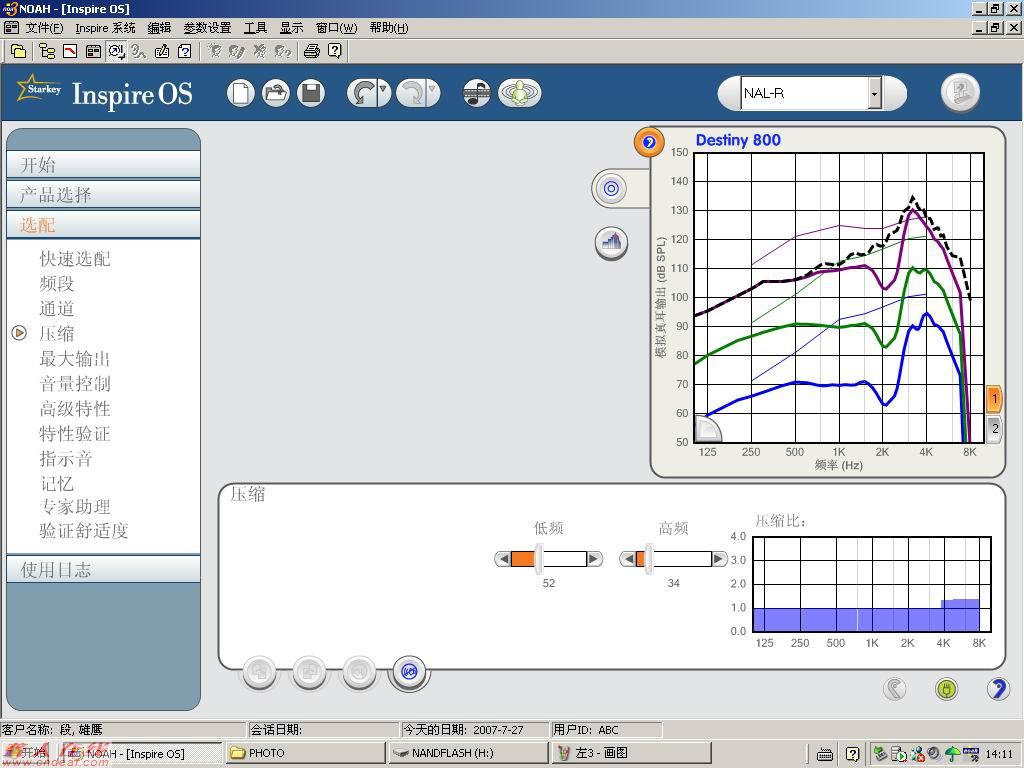Open the red audiogram curve toolbar icon
The image size is (1024, 768).
71,51
